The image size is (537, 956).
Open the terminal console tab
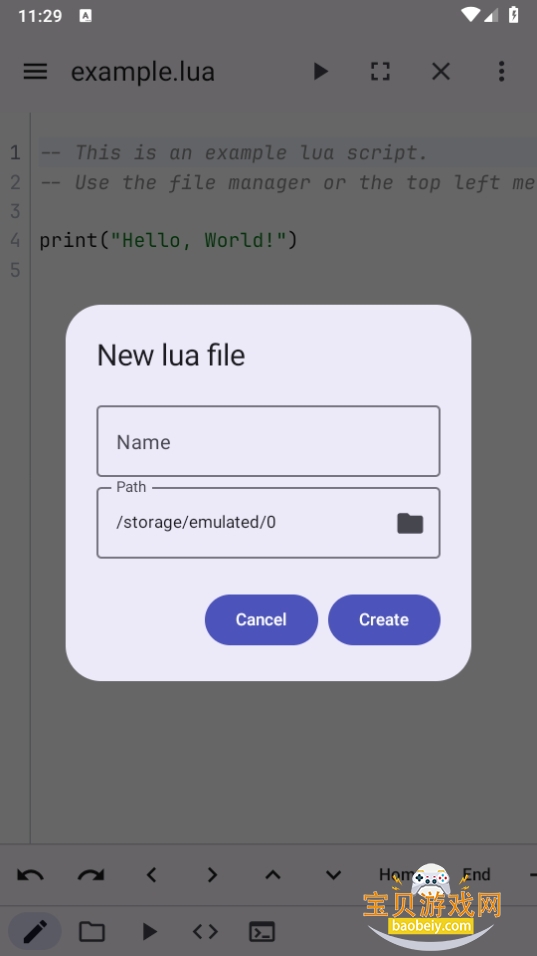coord(262,932)
